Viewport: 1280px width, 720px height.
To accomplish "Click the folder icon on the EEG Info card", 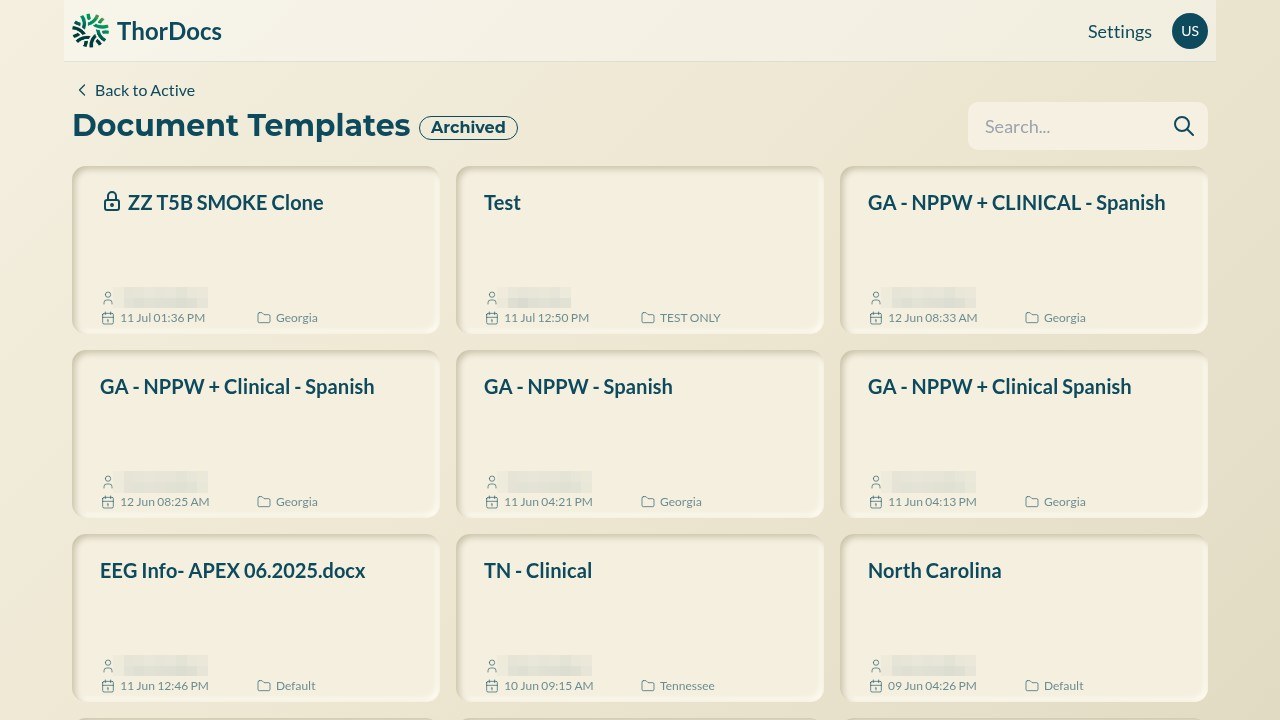I will [264, 686].
